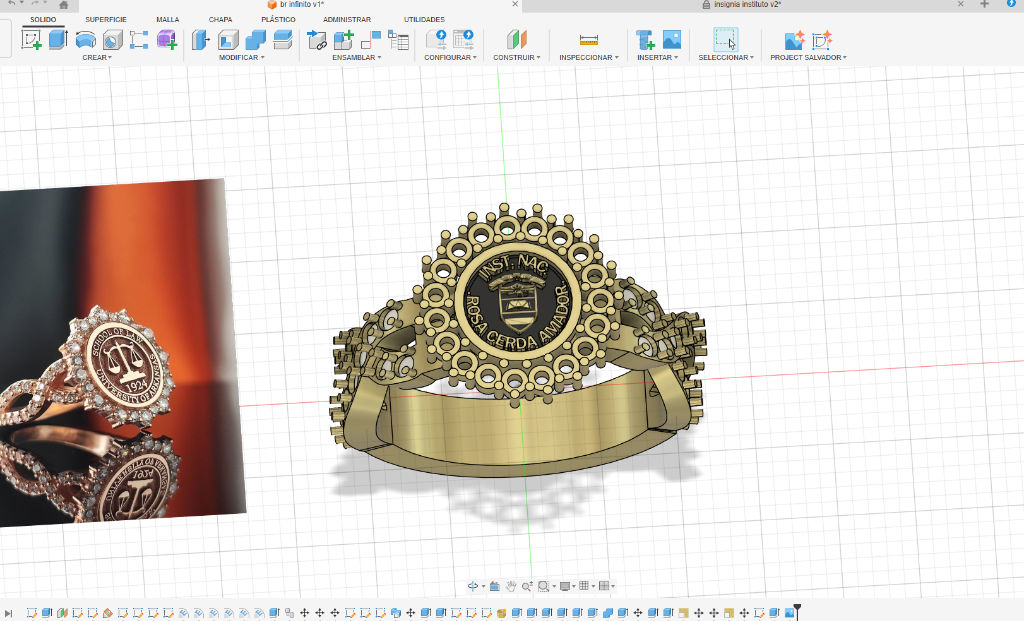Open the UTILIDADES tab

pyautogui.click(x=424, y=20)
